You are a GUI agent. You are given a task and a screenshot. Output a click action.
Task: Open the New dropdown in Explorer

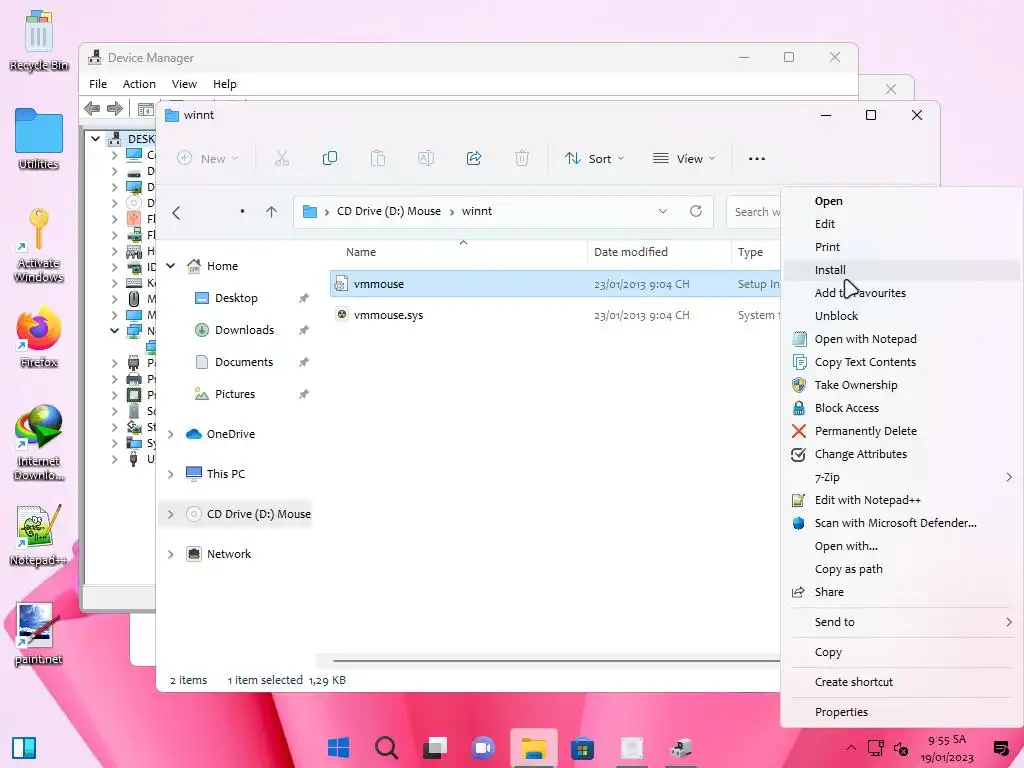pyautogui.click(x=208, y=159)
